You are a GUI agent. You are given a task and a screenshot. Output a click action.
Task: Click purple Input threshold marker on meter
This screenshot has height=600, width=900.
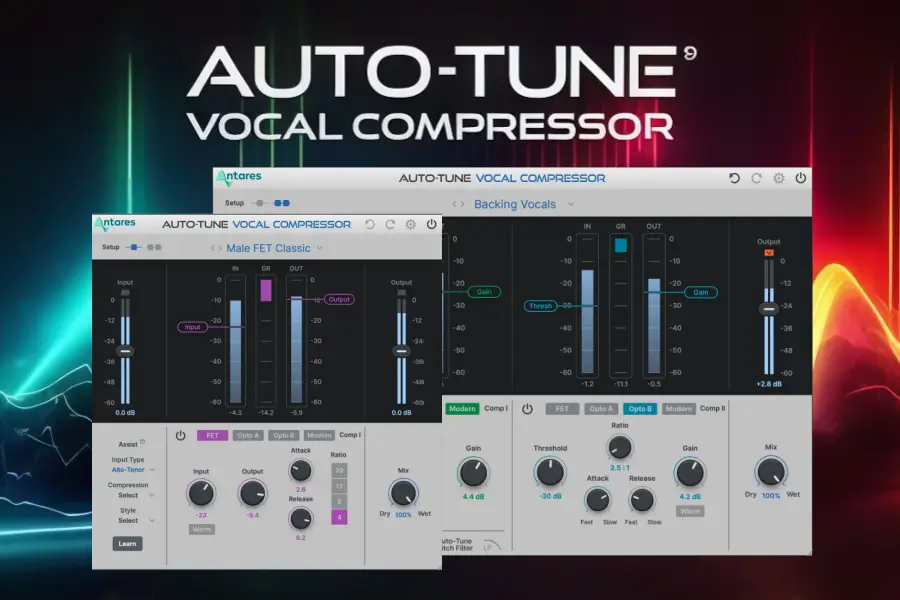[192, 327]
